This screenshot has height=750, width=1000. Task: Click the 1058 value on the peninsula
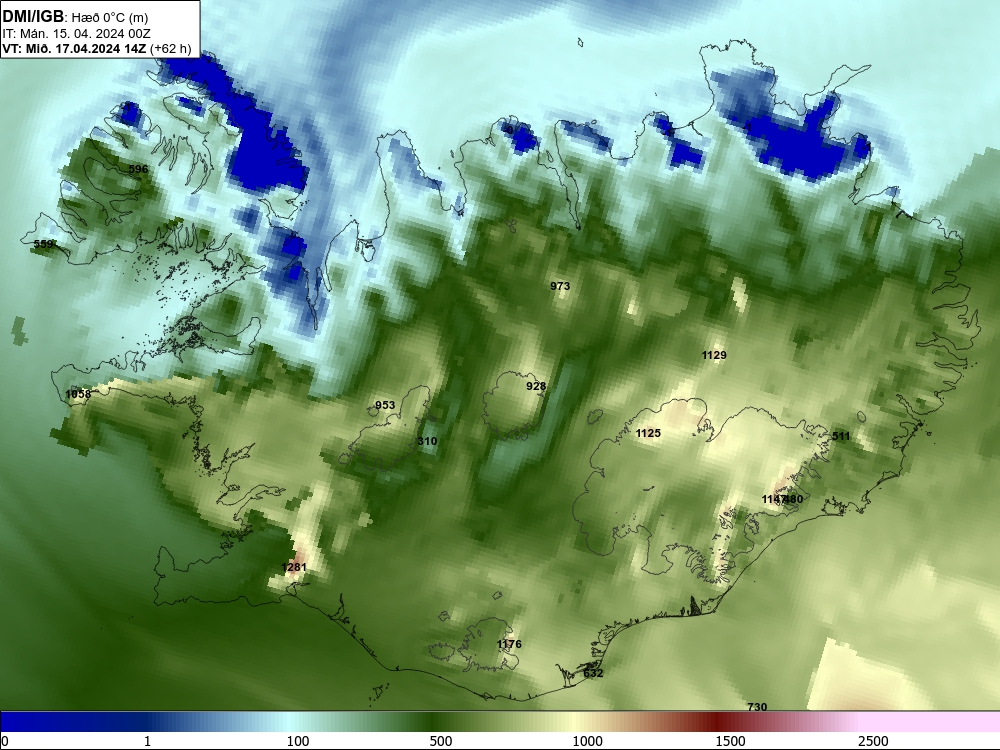tap(78, 394)
